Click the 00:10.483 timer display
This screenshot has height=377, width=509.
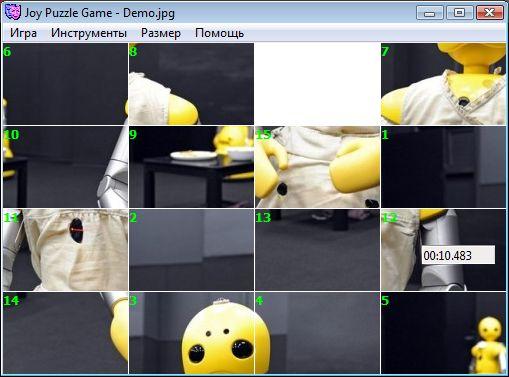coord(458,255)
